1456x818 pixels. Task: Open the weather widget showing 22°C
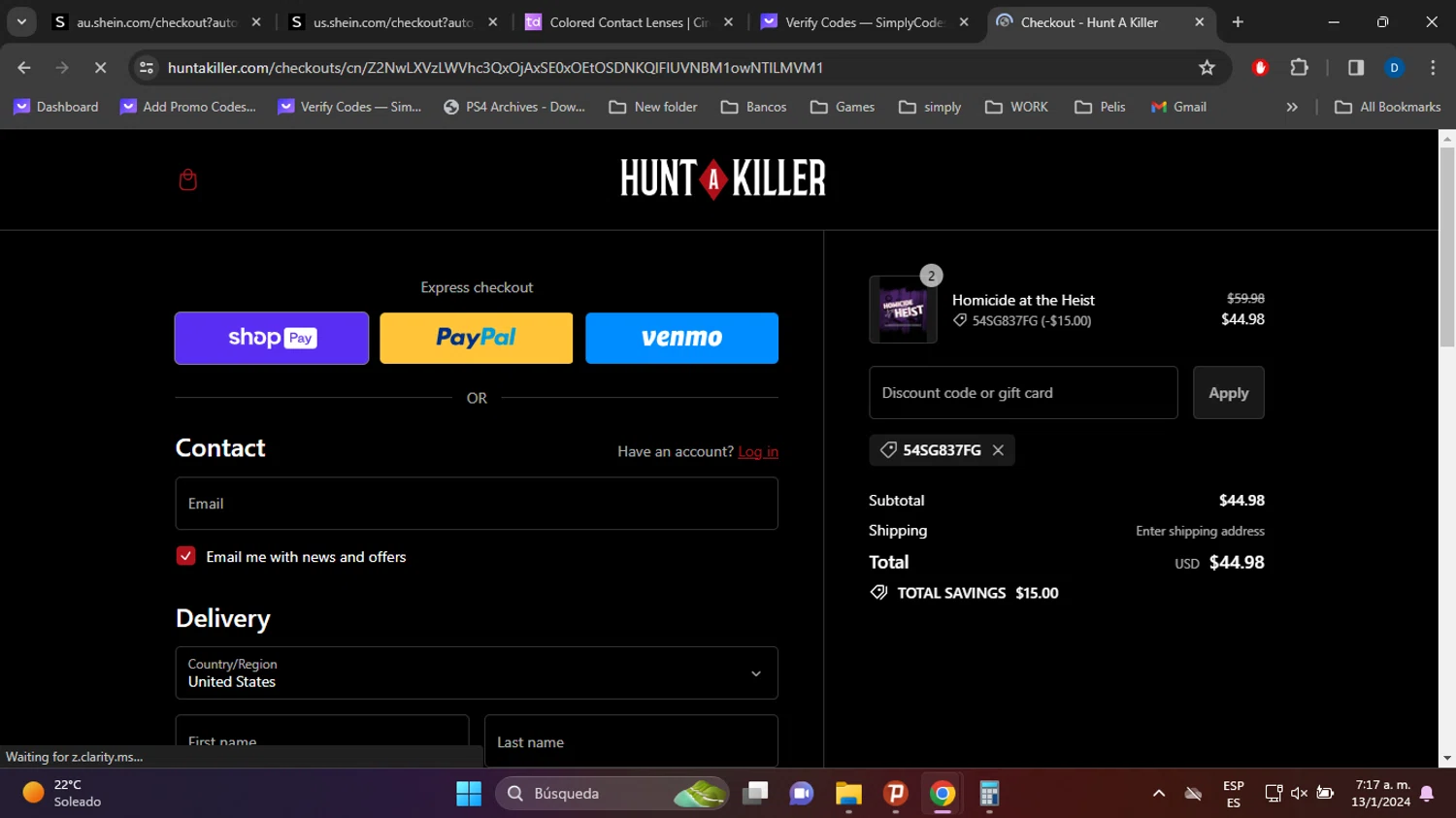[64, 793]
